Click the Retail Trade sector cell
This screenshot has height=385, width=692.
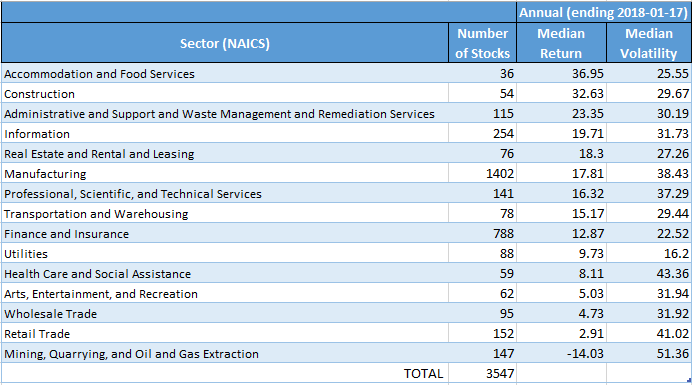click(x=225, y=334)
